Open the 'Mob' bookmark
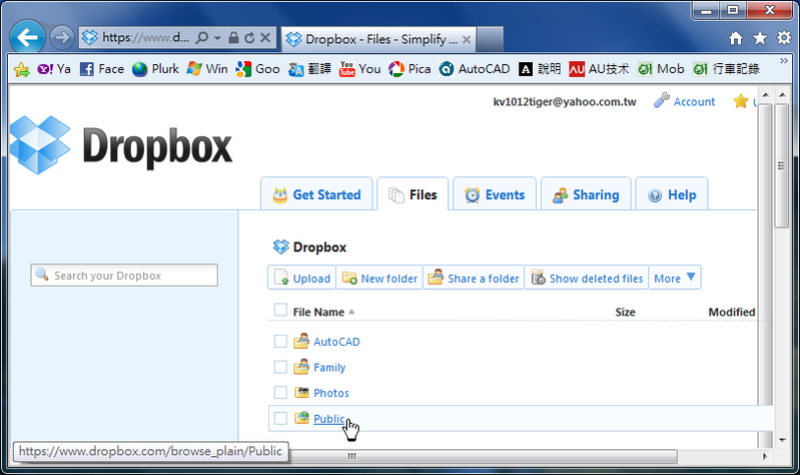 pyautogui.click(x=661, y=69)
